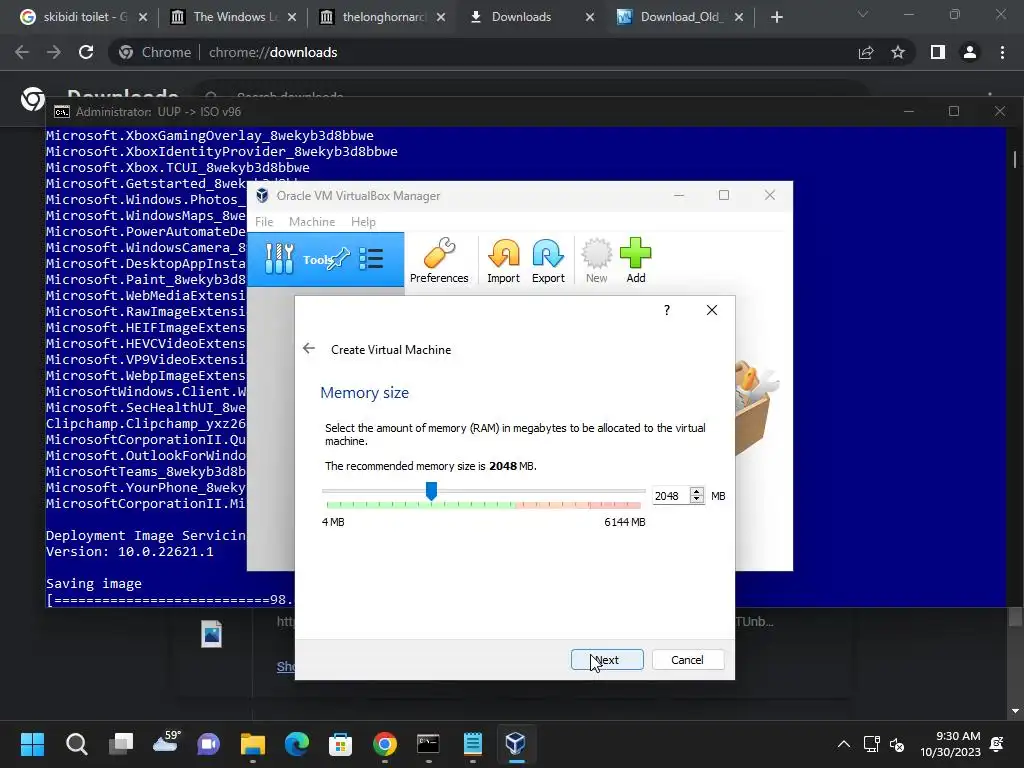Decrease memory with spinner down arrow
Screen dimensions: 1024x768
(x=697, y=500)
